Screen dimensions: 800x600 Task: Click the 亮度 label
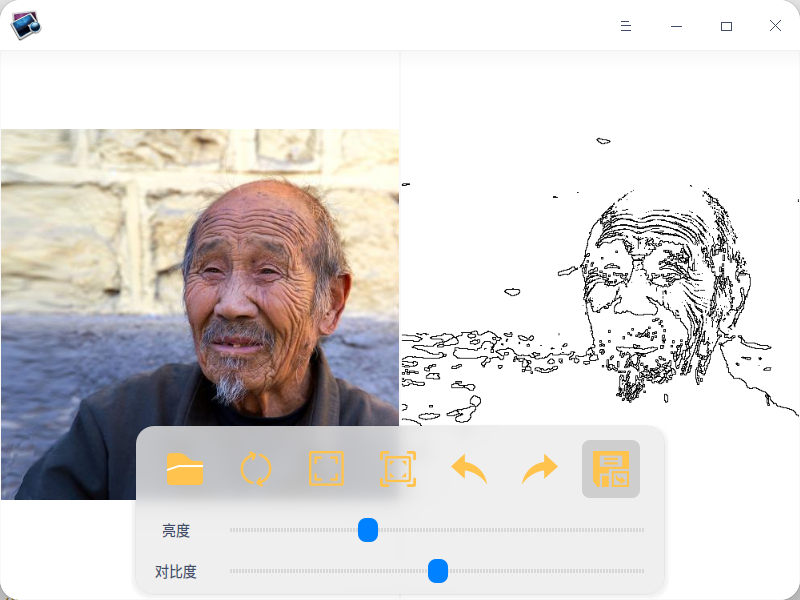click(176, 531)
